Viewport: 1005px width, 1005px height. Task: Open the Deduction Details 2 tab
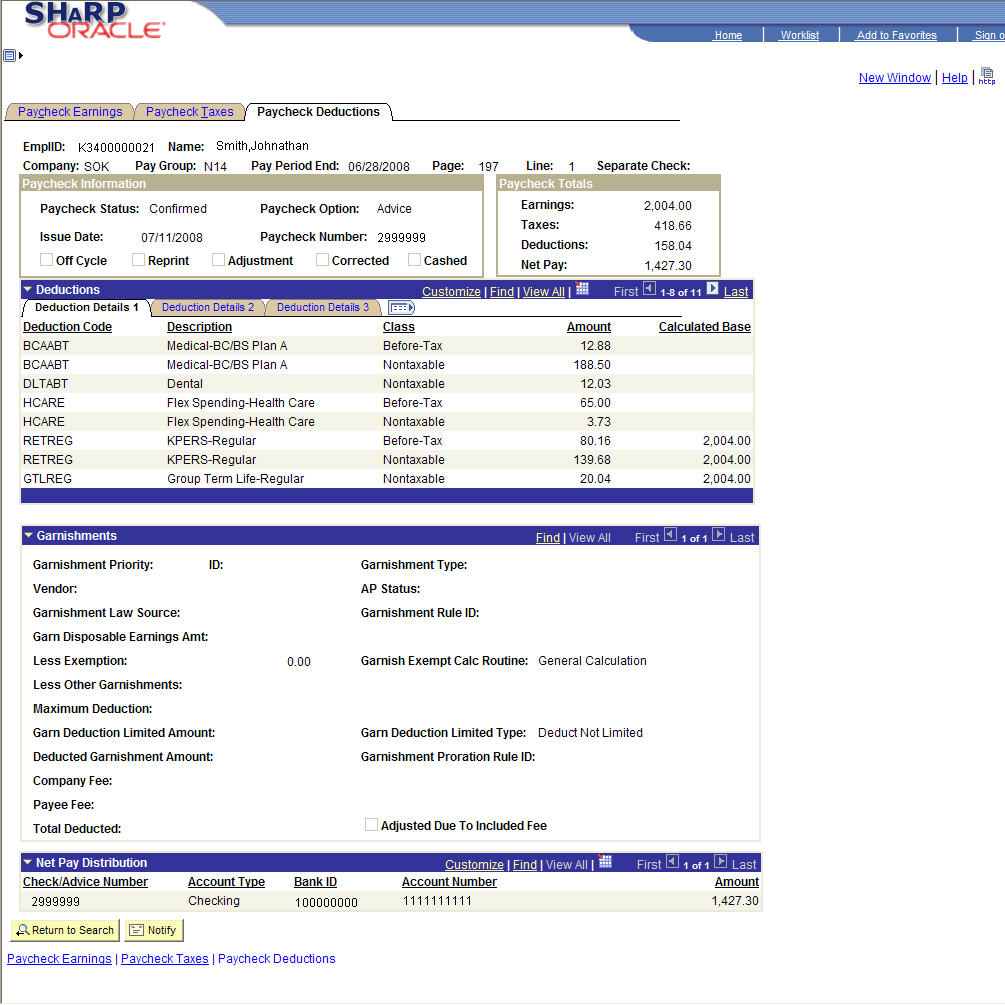(208, 307)
